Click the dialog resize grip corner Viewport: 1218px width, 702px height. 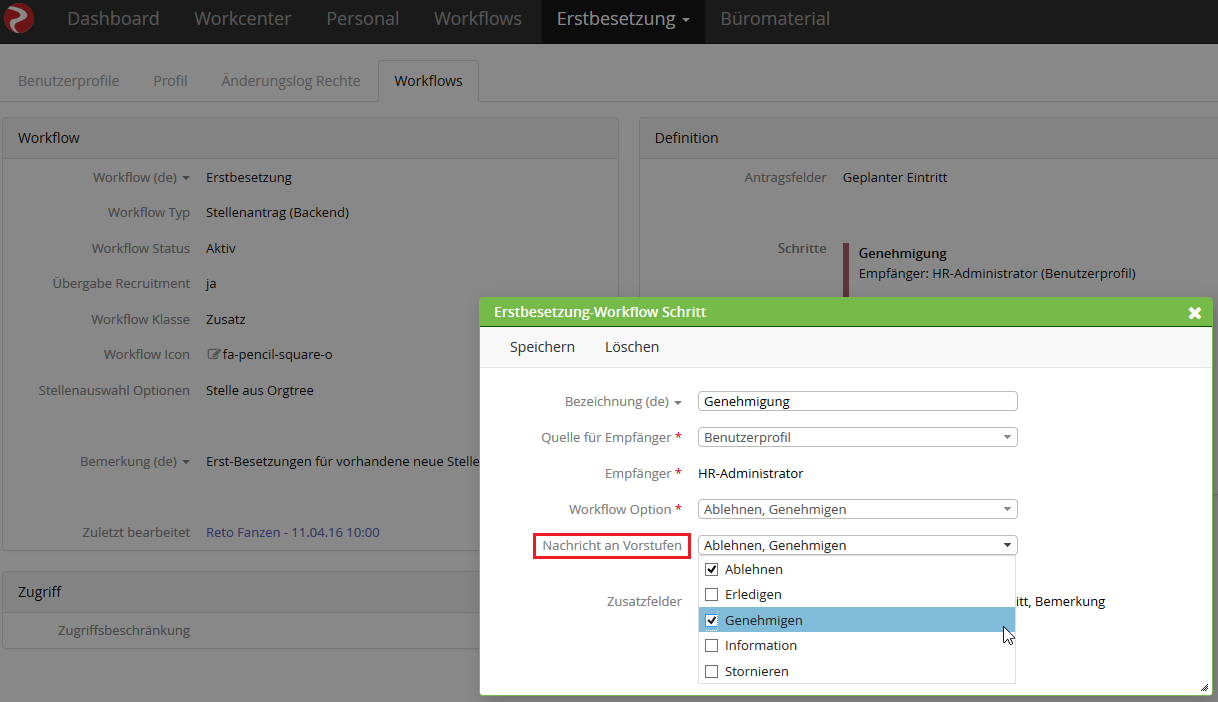(1204, 687)
